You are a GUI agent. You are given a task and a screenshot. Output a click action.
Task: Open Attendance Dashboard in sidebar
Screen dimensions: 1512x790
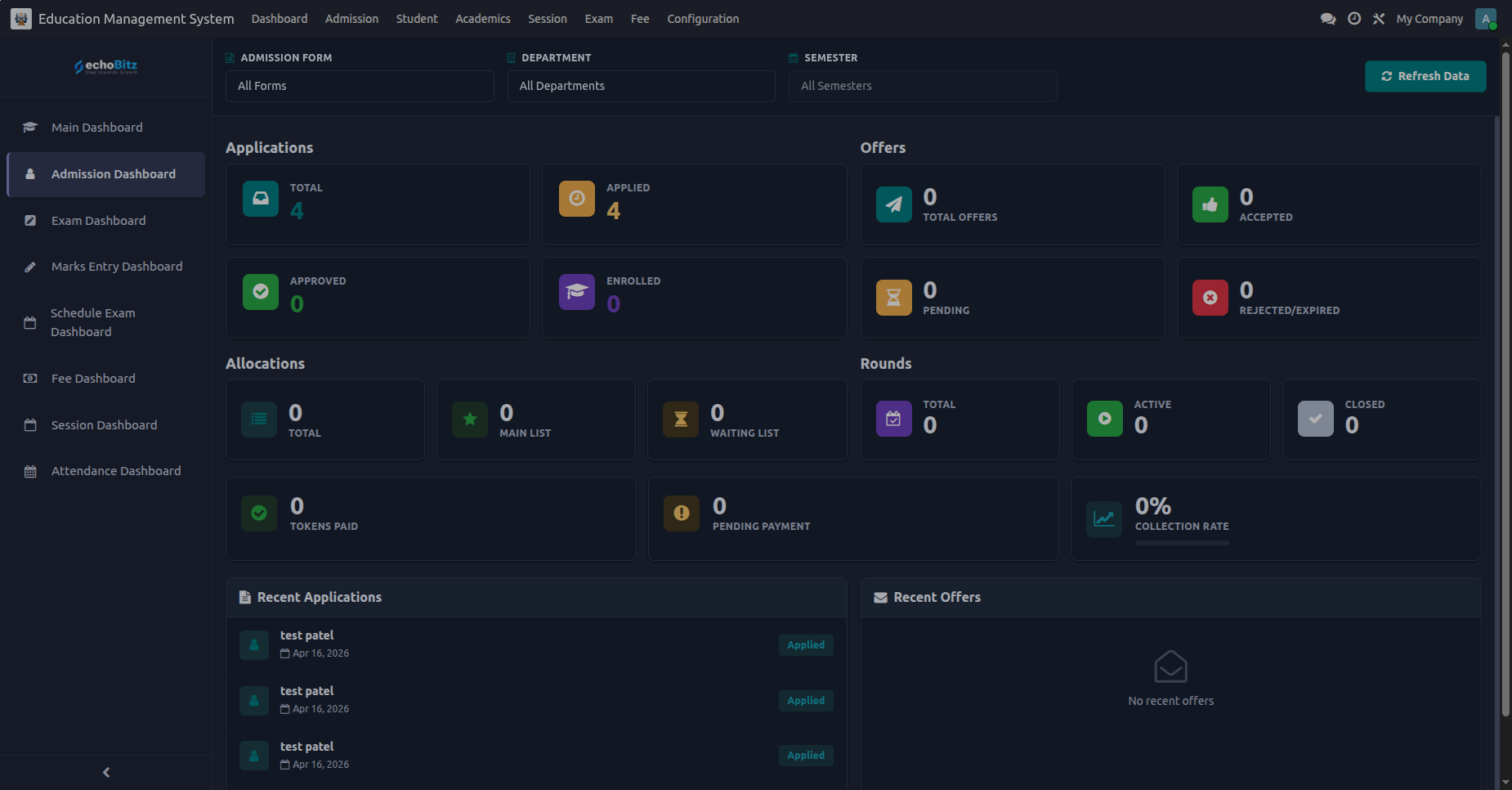(106, 471)
